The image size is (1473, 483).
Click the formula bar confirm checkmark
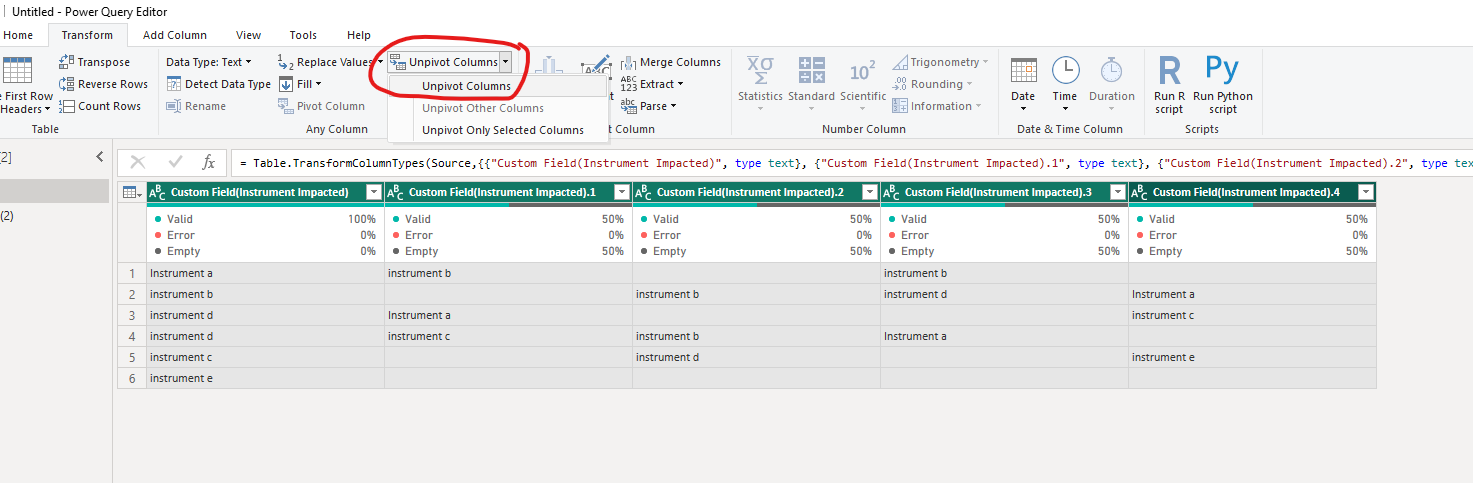[x=175, y=162]
